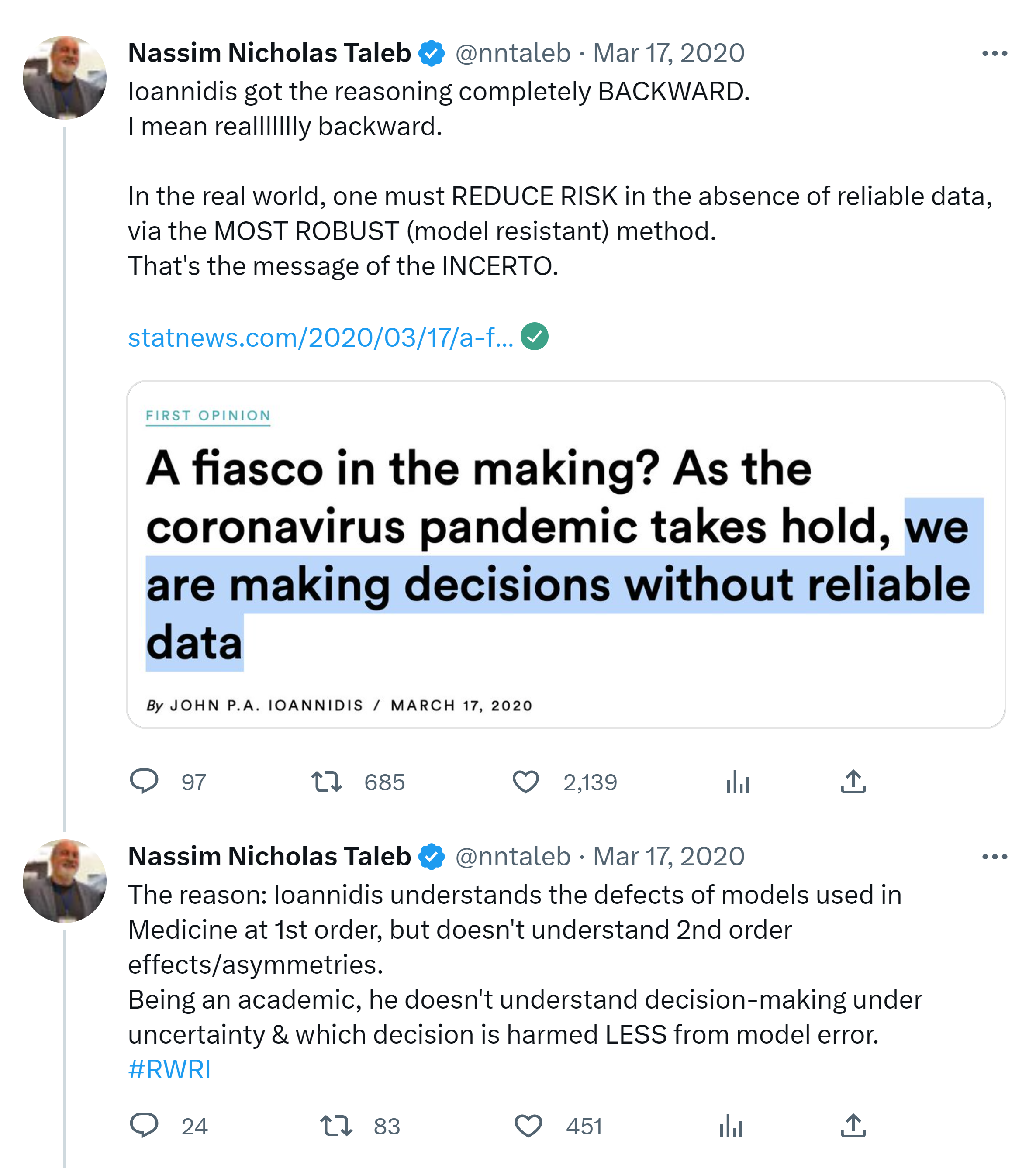This screenshot has width=1036, height=1168.
Task: Retweet the tweet with 685 reposts
Action: coord(326,782)
